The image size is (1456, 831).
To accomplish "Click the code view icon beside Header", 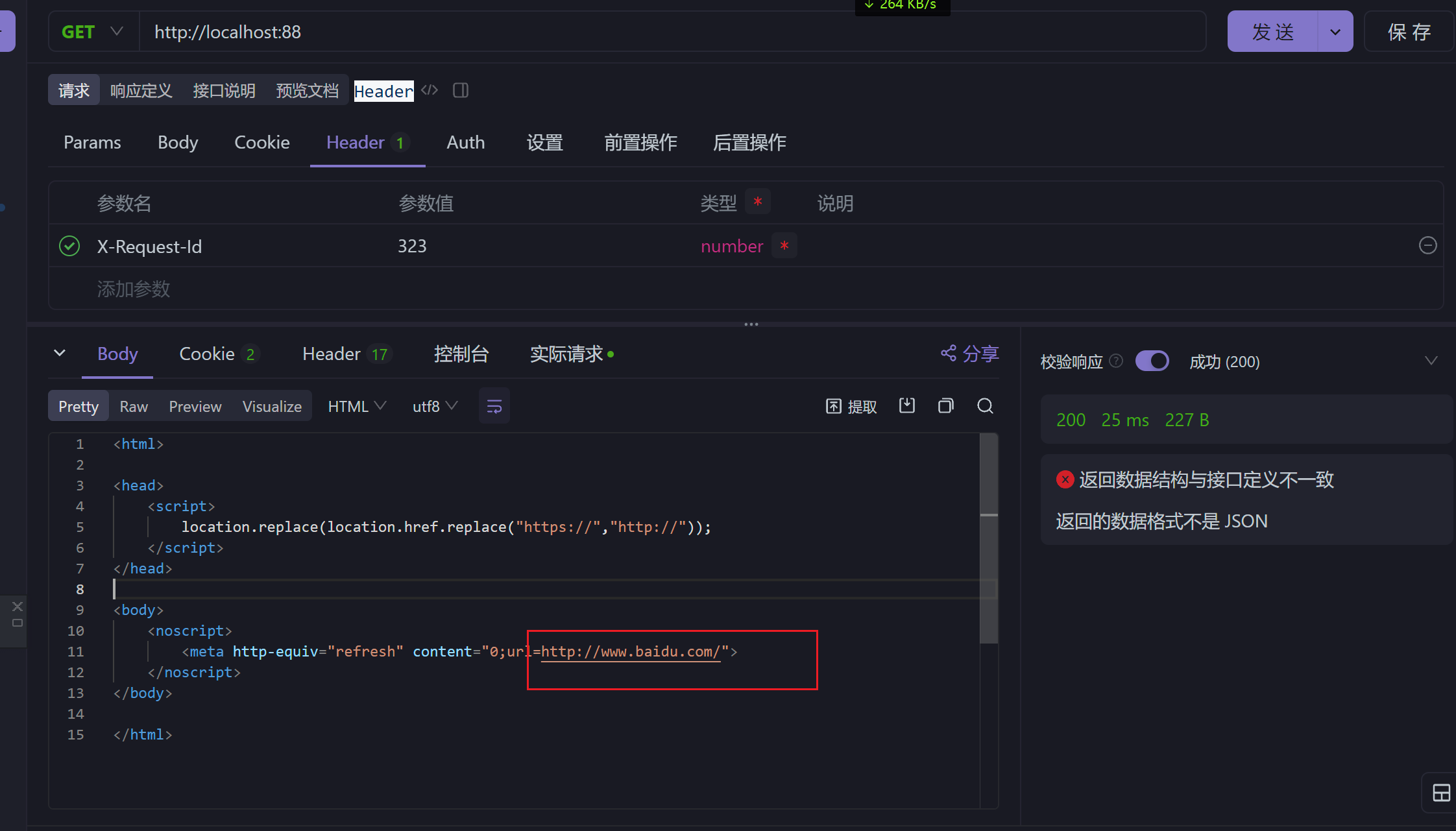I will click(x=430, y=90).
